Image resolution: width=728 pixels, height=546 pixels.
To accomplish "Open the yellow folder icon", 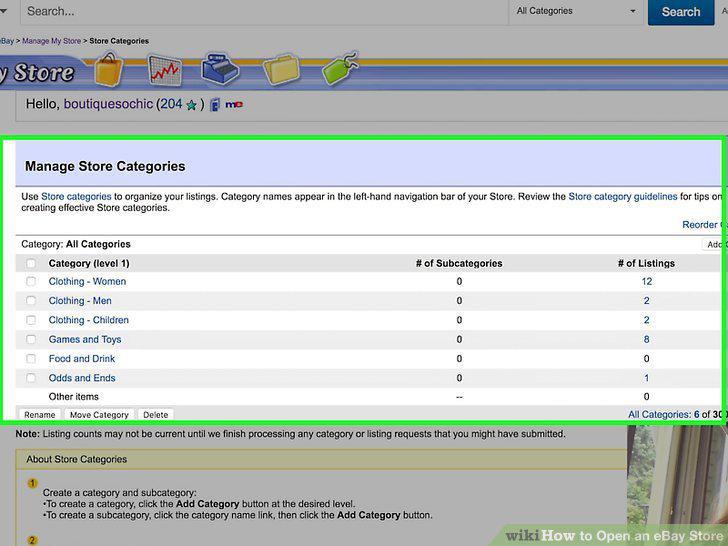I will click(281, 70).
